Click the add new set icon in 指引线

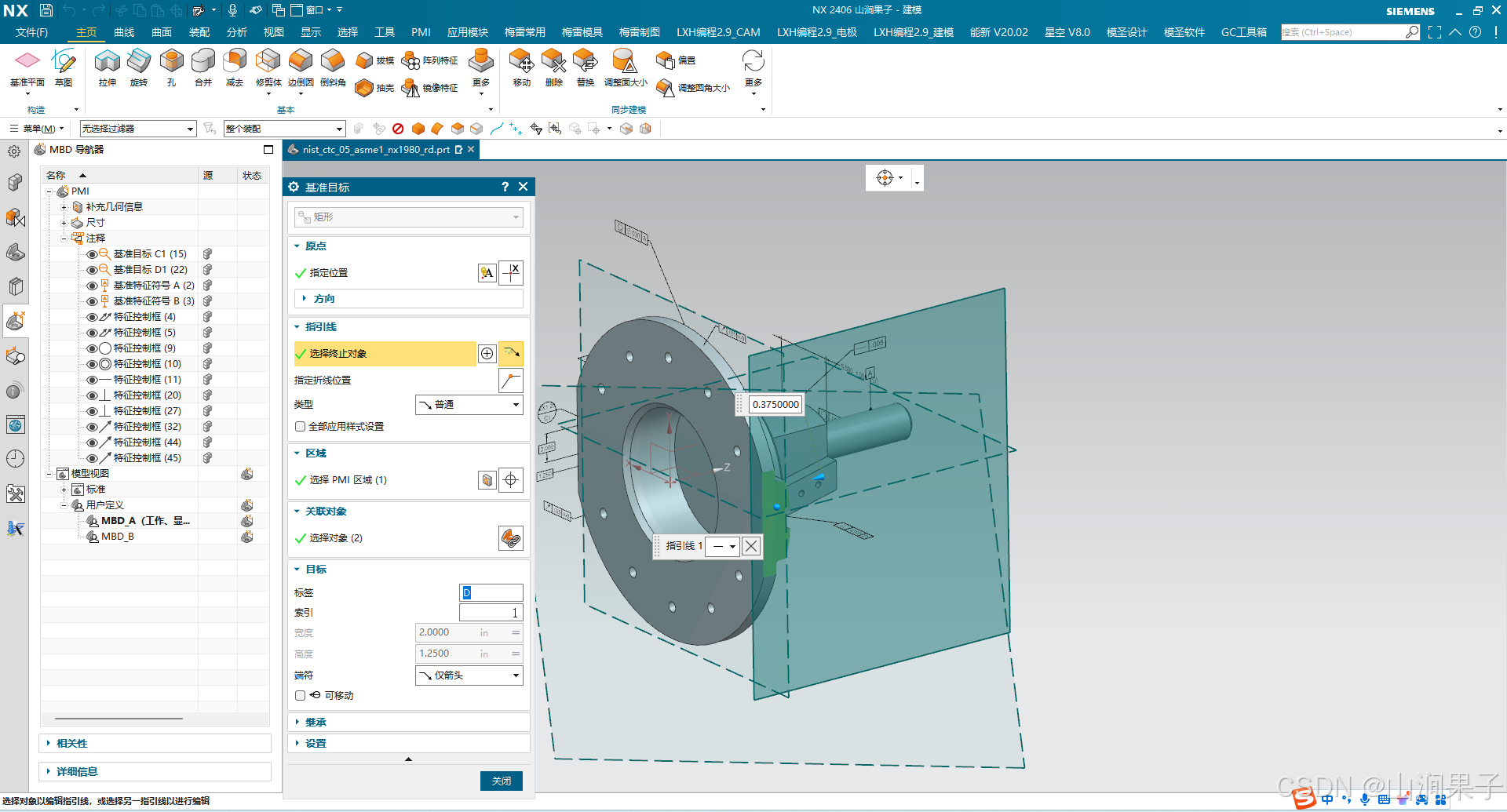[487, 354]
